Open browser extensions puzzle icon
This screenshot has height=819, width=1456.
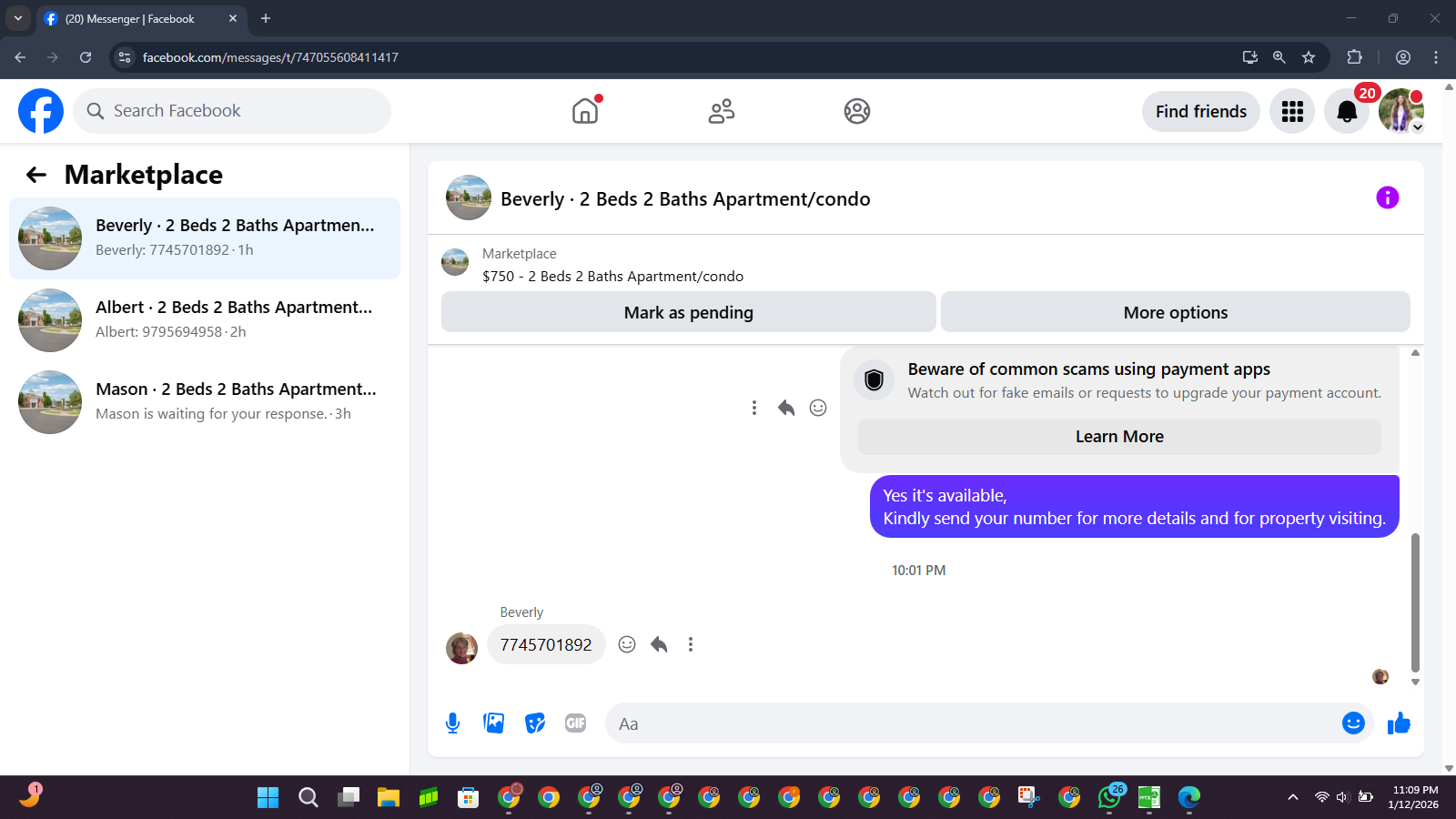click(1354, 57)
